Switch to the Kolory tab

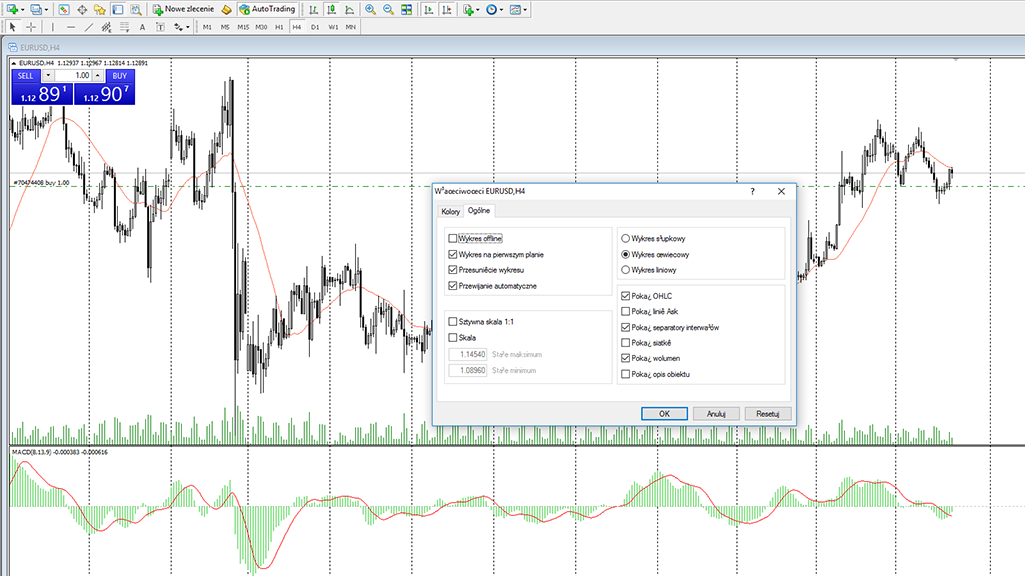(450, 211)
